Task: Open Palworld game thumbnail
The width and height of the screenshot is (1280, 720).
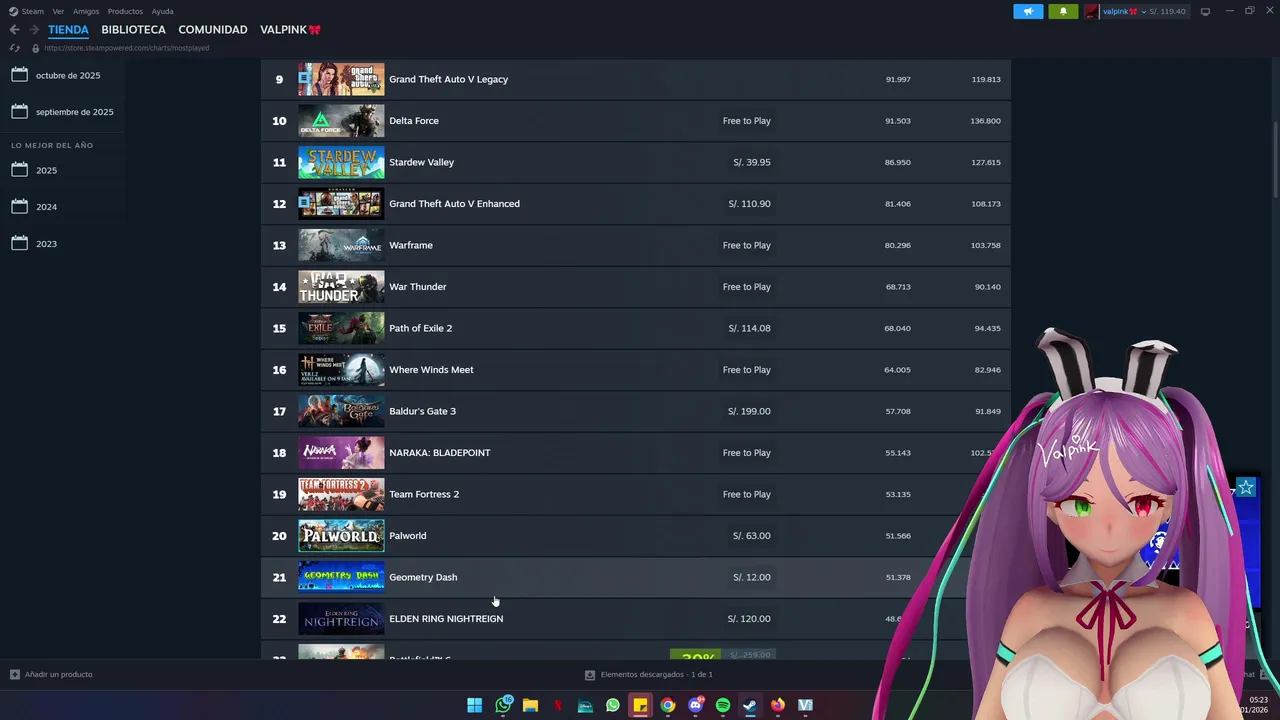Action: tap(341, 536)
